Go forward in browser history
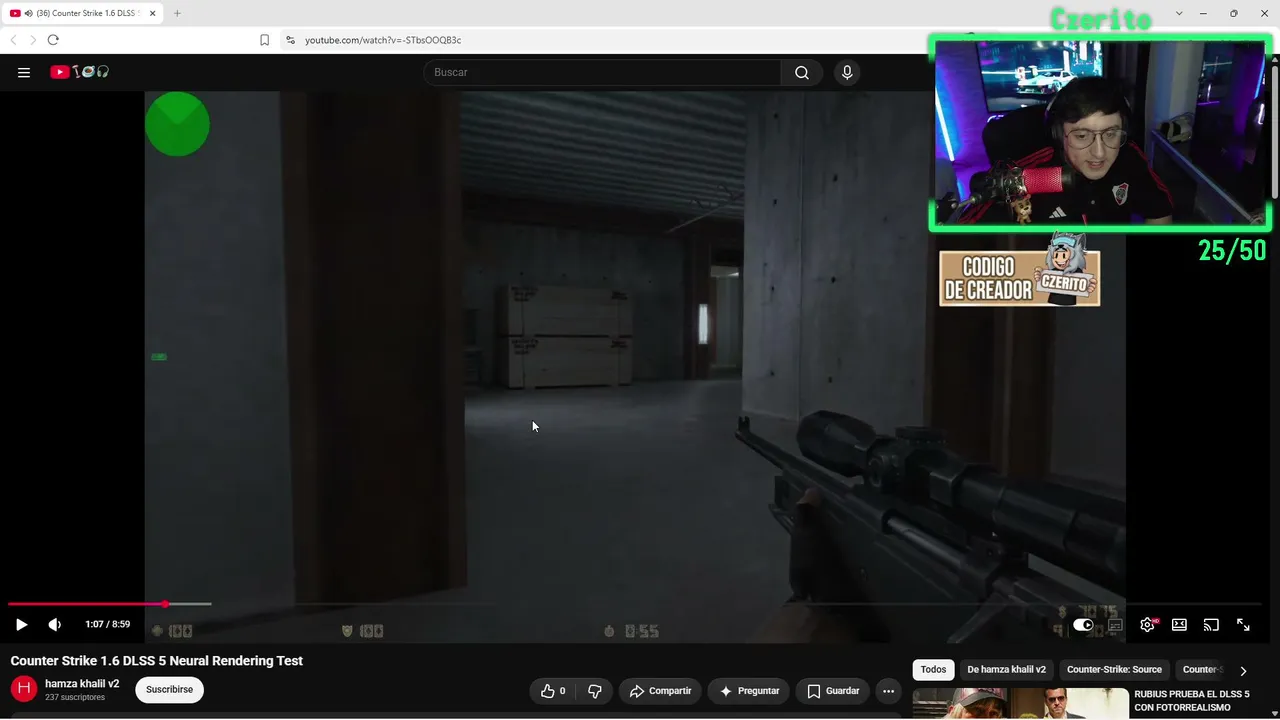The width and height of the screenshot is (1280, 720). 33,40
